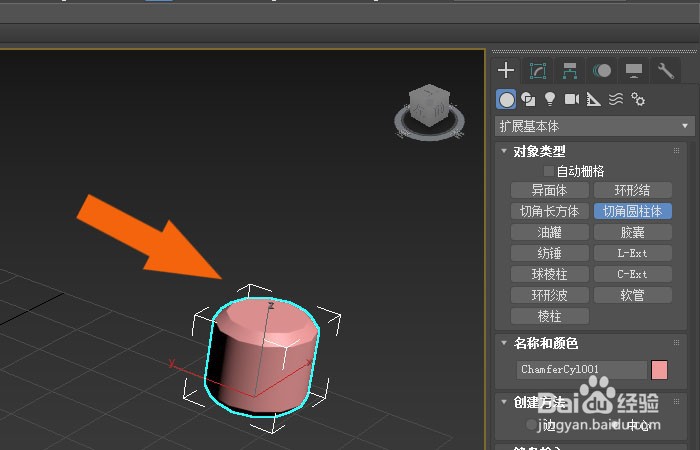Enable the 自动栅格 checkbox

[x=549, y=171]
